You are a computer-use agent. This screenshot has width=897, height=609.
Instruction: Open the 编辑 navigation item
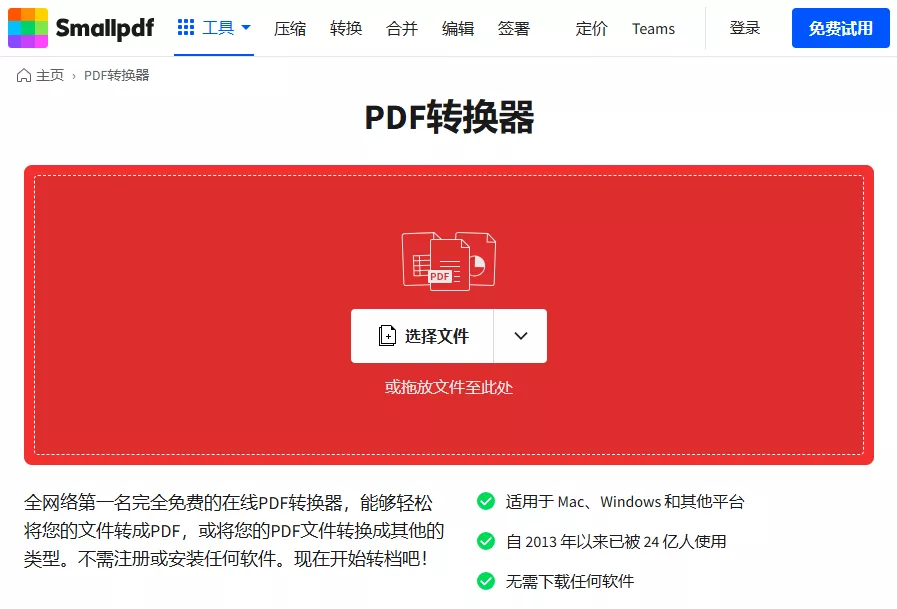click(458, 29)
